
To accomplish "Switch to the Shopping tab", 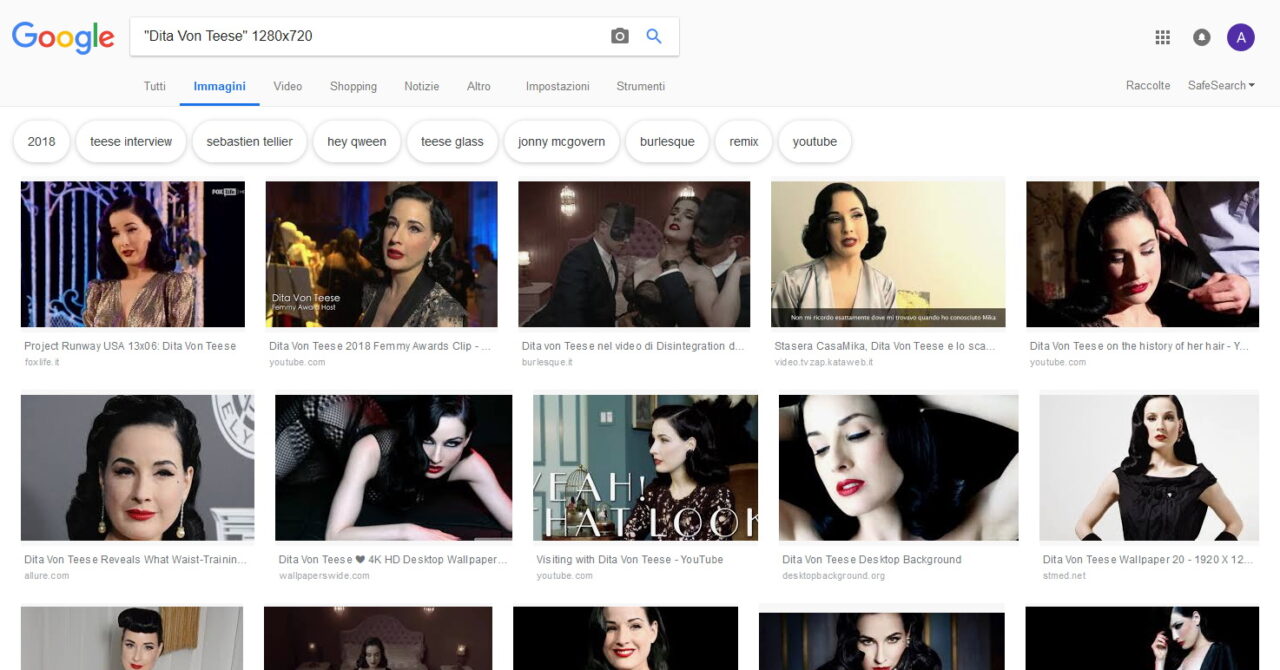I will [353, 87].
